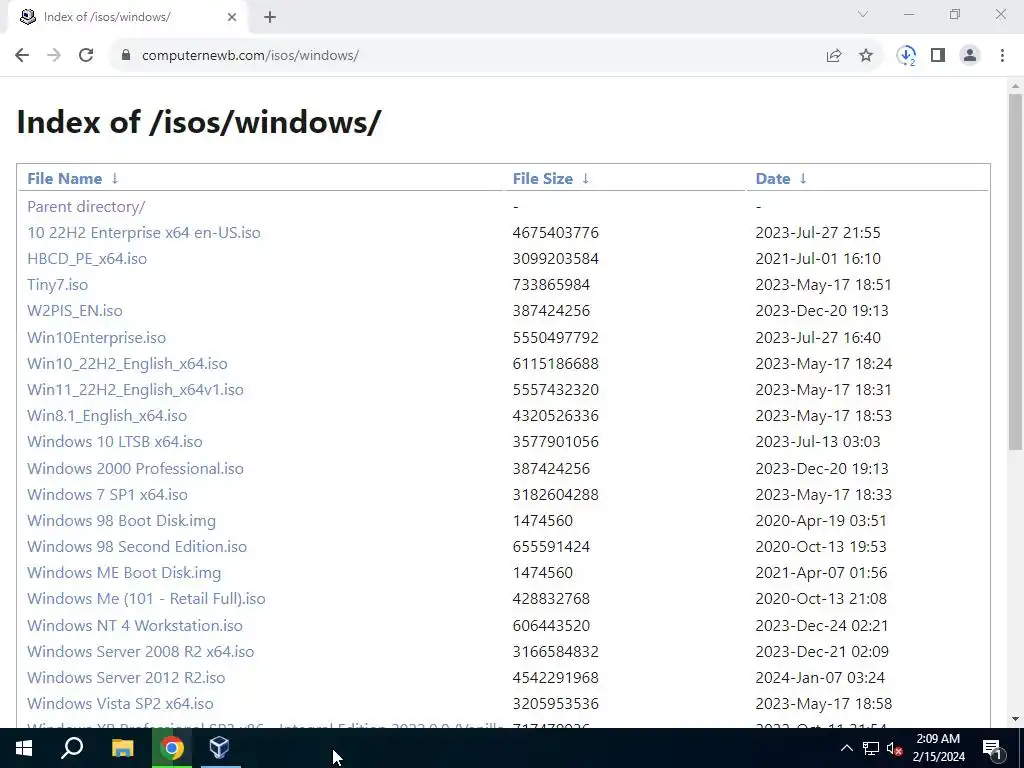Screen dimensions: 1024x768
Task: Click the vertical scrollbar thumb
Action: (x=1015, y=271)
